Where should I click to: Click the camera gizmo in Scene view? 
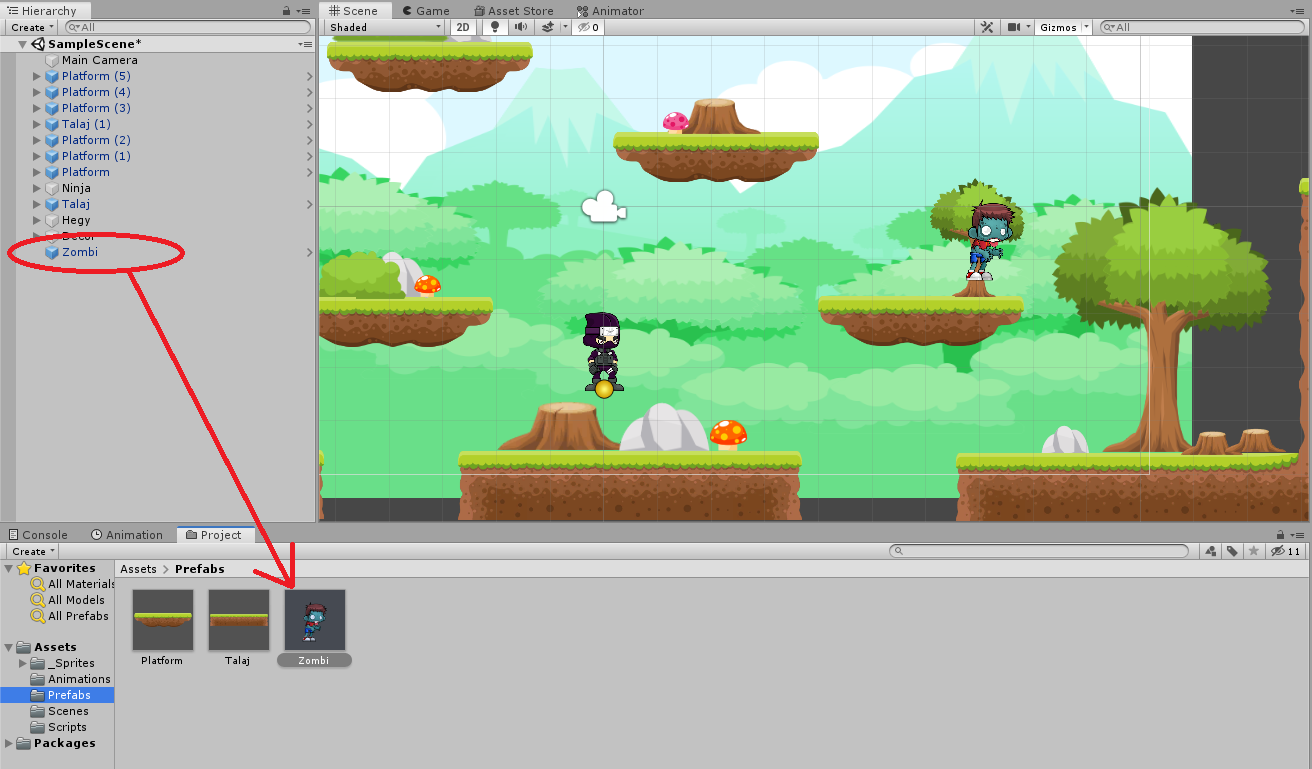click(x=603, y=207)
